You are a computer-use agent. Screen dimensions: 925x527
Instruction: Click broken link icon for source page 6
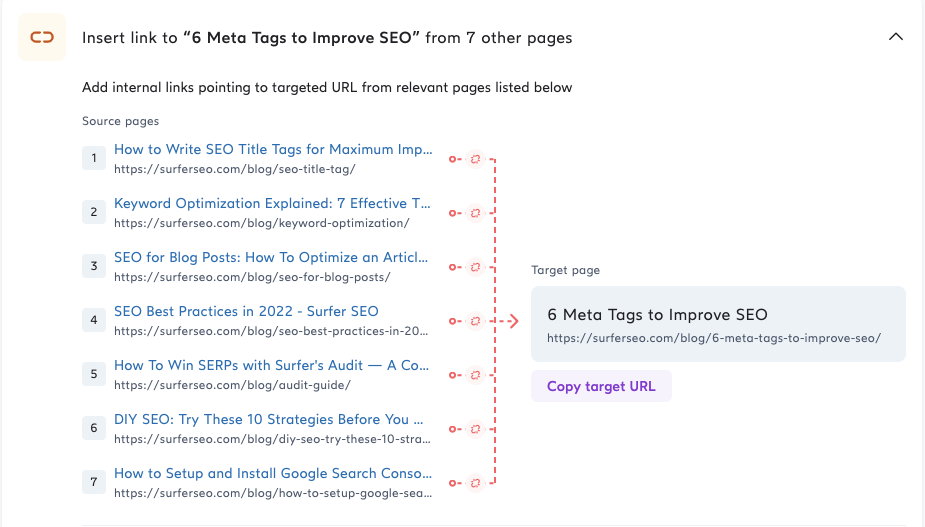[475, 429]
